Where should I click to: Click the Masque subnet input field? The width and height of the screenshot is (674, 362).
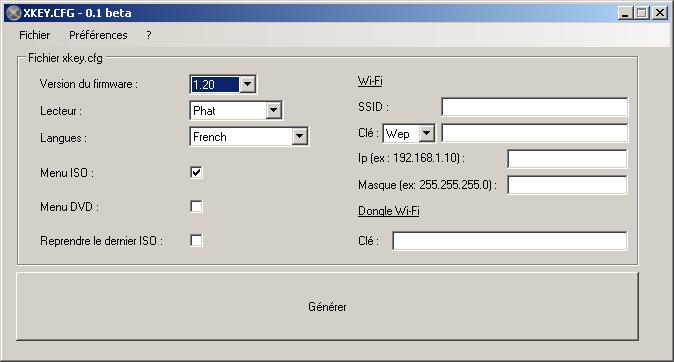point(567,185)
